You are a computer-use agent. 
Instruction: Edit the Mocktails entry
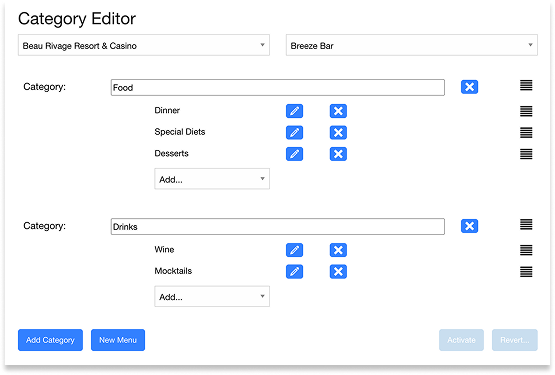click(x=294, y=272)
